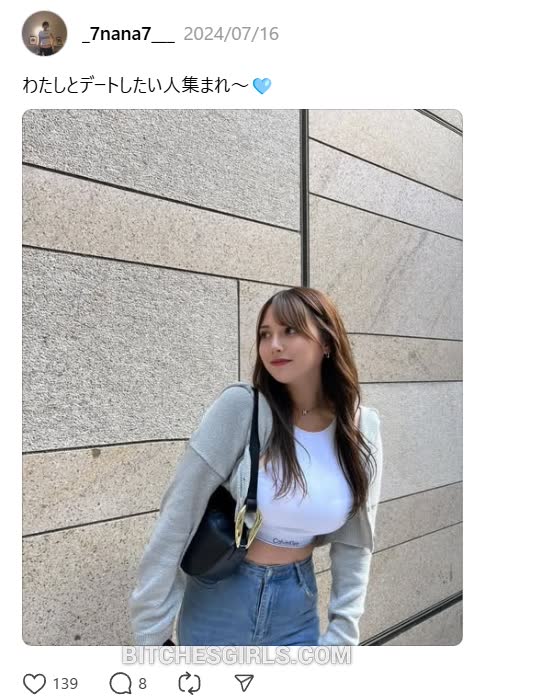This screenshot has height=697, width=546.
Task: Click the Calvin Klein logo band on top
Action: 286,541
